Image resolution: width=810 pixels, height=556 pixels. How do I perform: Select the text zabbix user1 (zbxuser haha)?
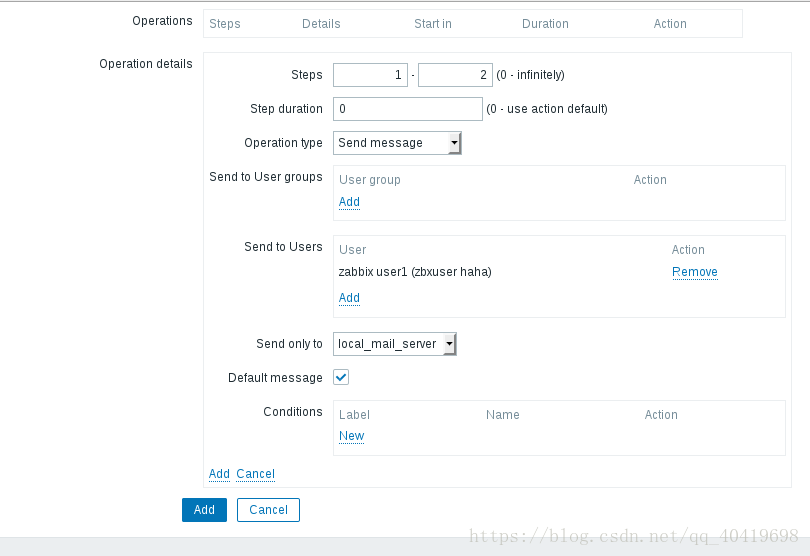pos(415,272)
